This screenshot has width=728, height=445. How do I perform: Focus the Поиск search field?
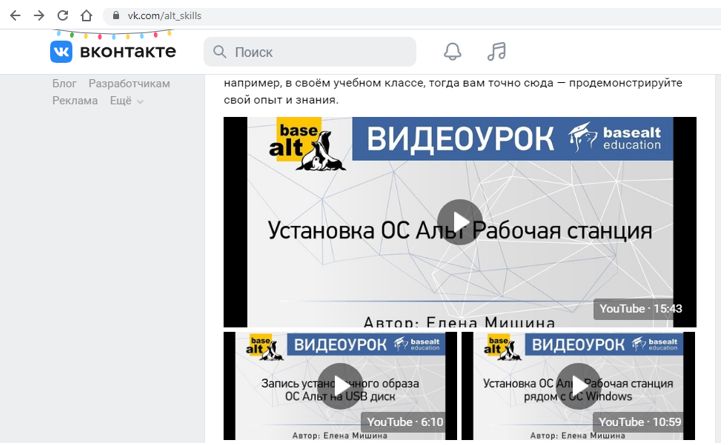(x=310, y=52)
